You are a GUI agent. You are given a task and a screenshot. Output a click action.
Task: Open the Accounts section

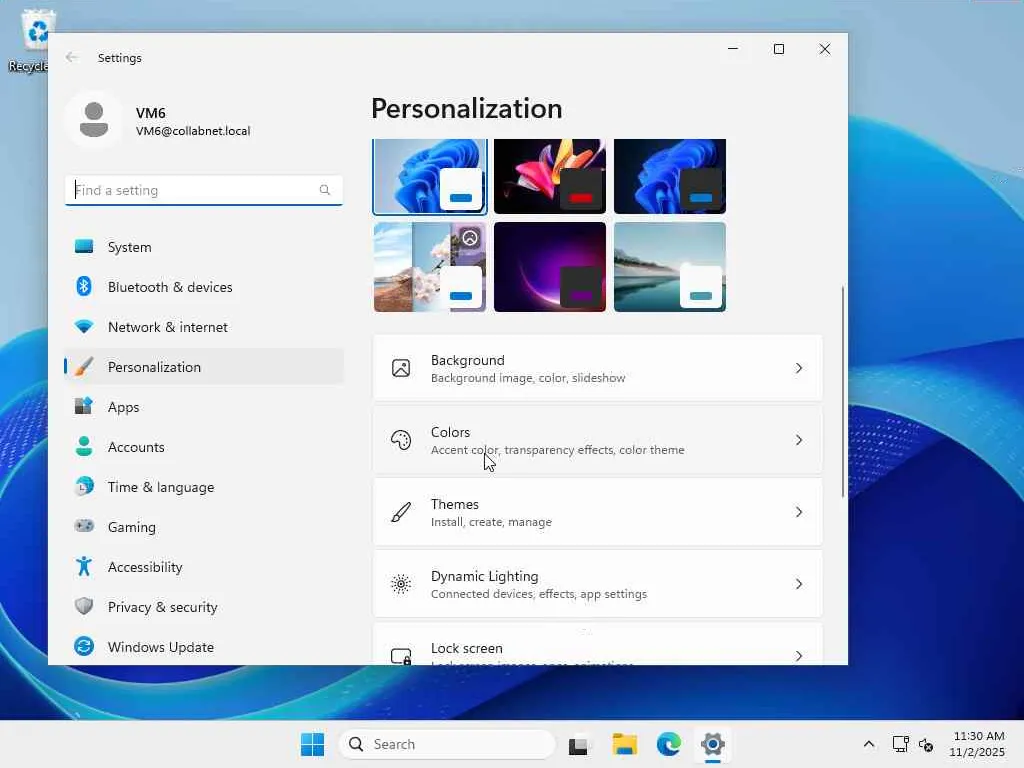point(204,447)
